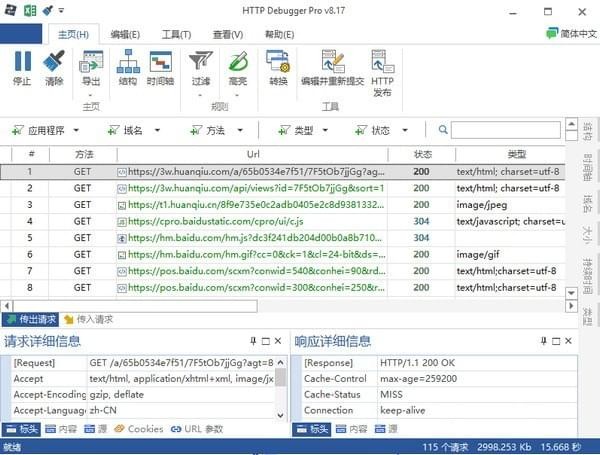This screenshot has height=455, width=600.
Task: Click the request list horizontal scrollbar thumb
Action: (135, 306)
